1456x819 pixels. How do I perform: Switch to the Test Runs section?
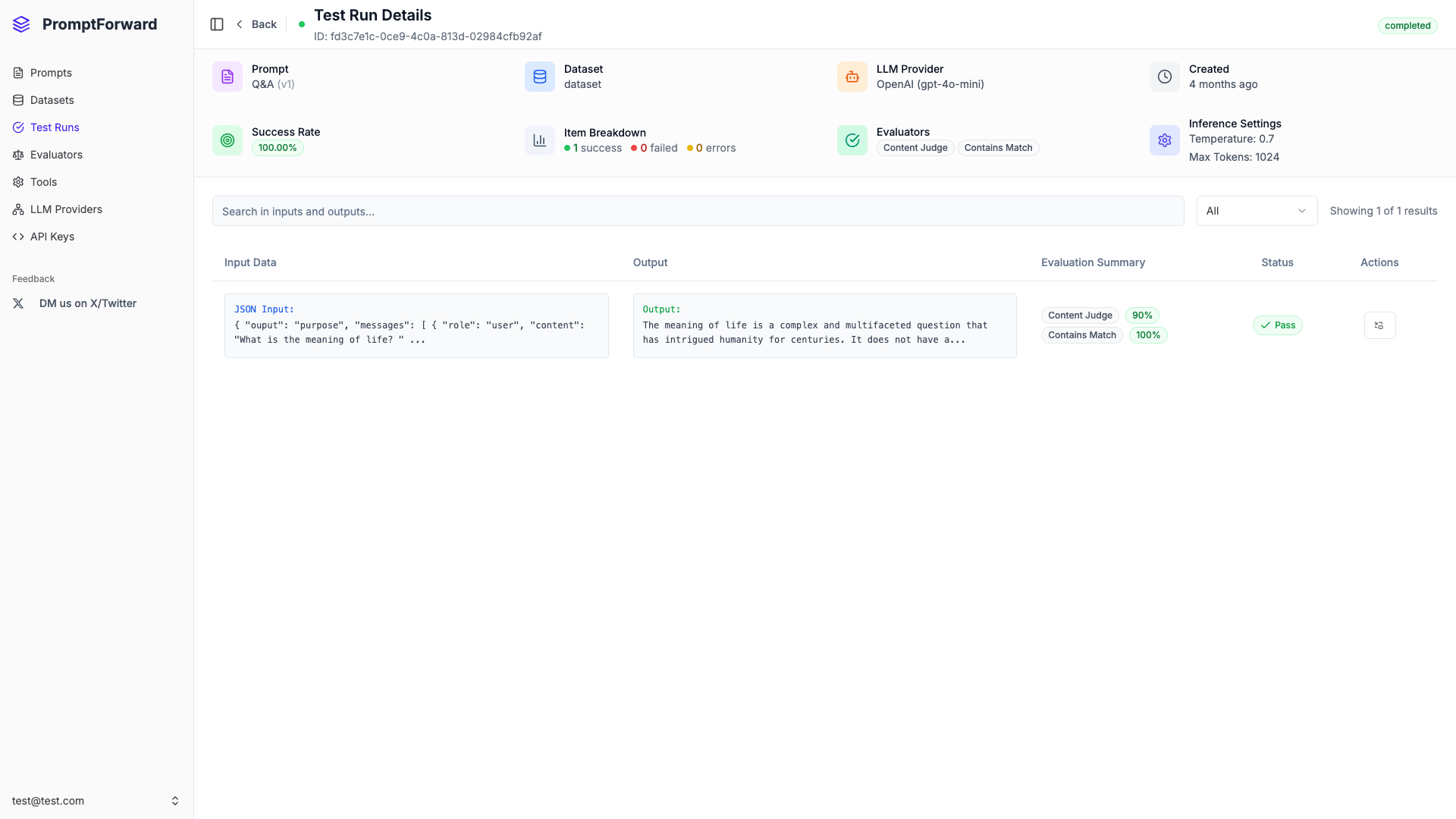[55, 127]
